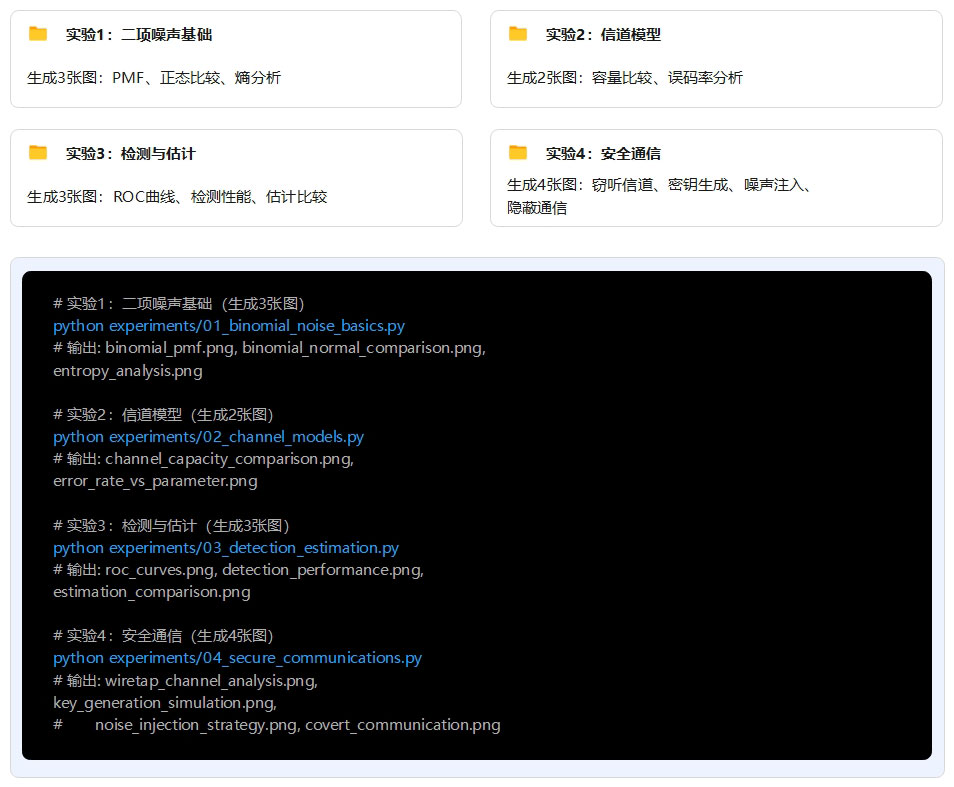The width and height of the screenshot is (954, 787).
Task: Click the comment line # 实验1 in code block
Action: 179,304
